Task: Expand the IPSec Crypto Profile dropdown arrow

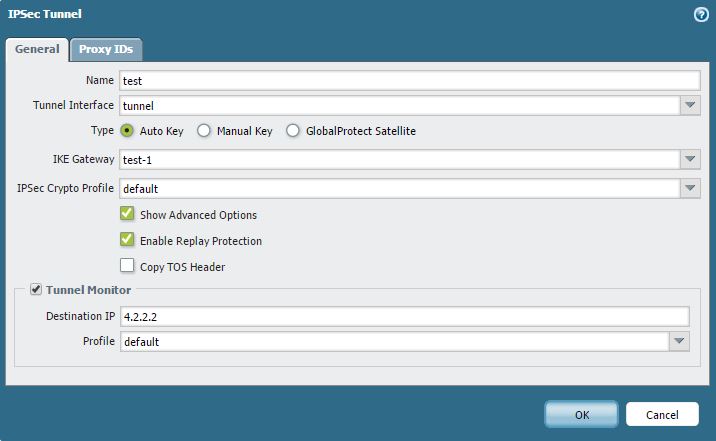Action: (x=690, y=189)
